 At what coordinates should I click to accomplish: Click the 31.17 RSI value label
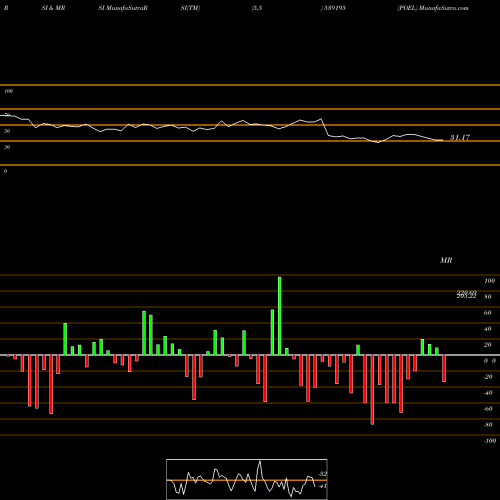(x=460, y=137)
